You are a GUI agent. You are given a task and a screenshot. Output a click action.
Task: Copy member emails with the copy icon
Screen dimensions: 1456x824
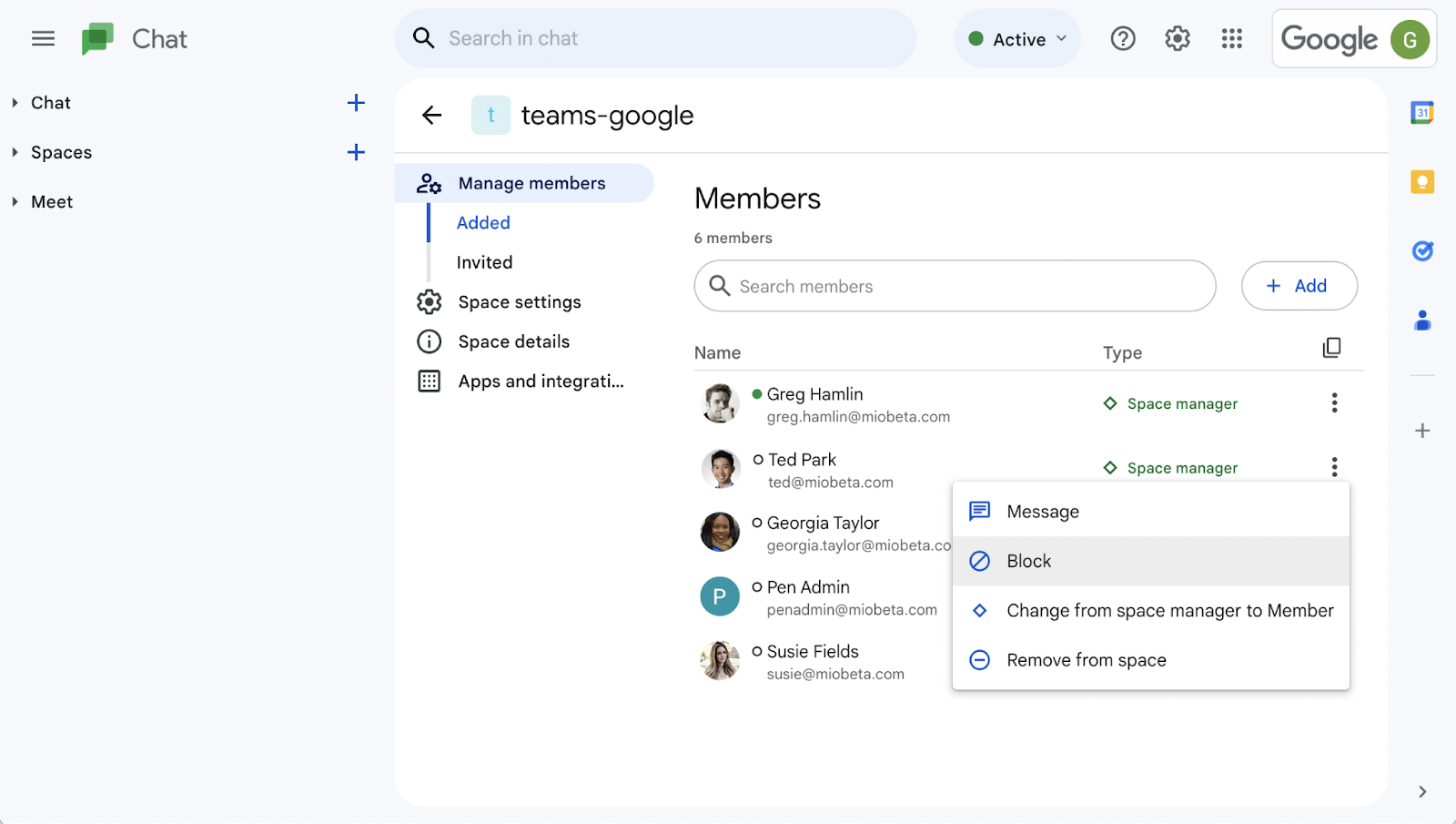coord(1331,348)
